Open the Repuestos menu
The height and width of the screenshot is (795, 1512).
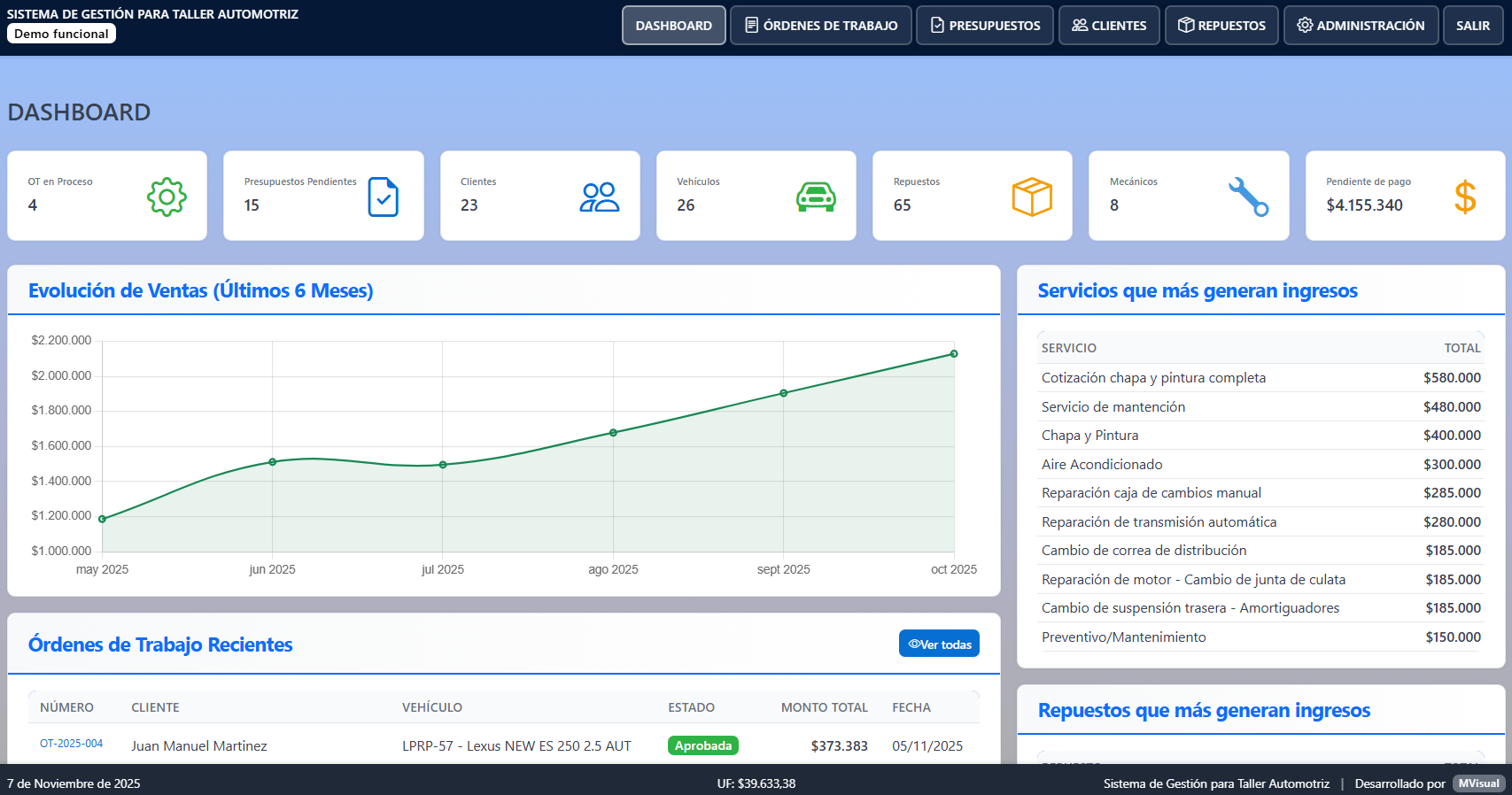[1221, 26]
